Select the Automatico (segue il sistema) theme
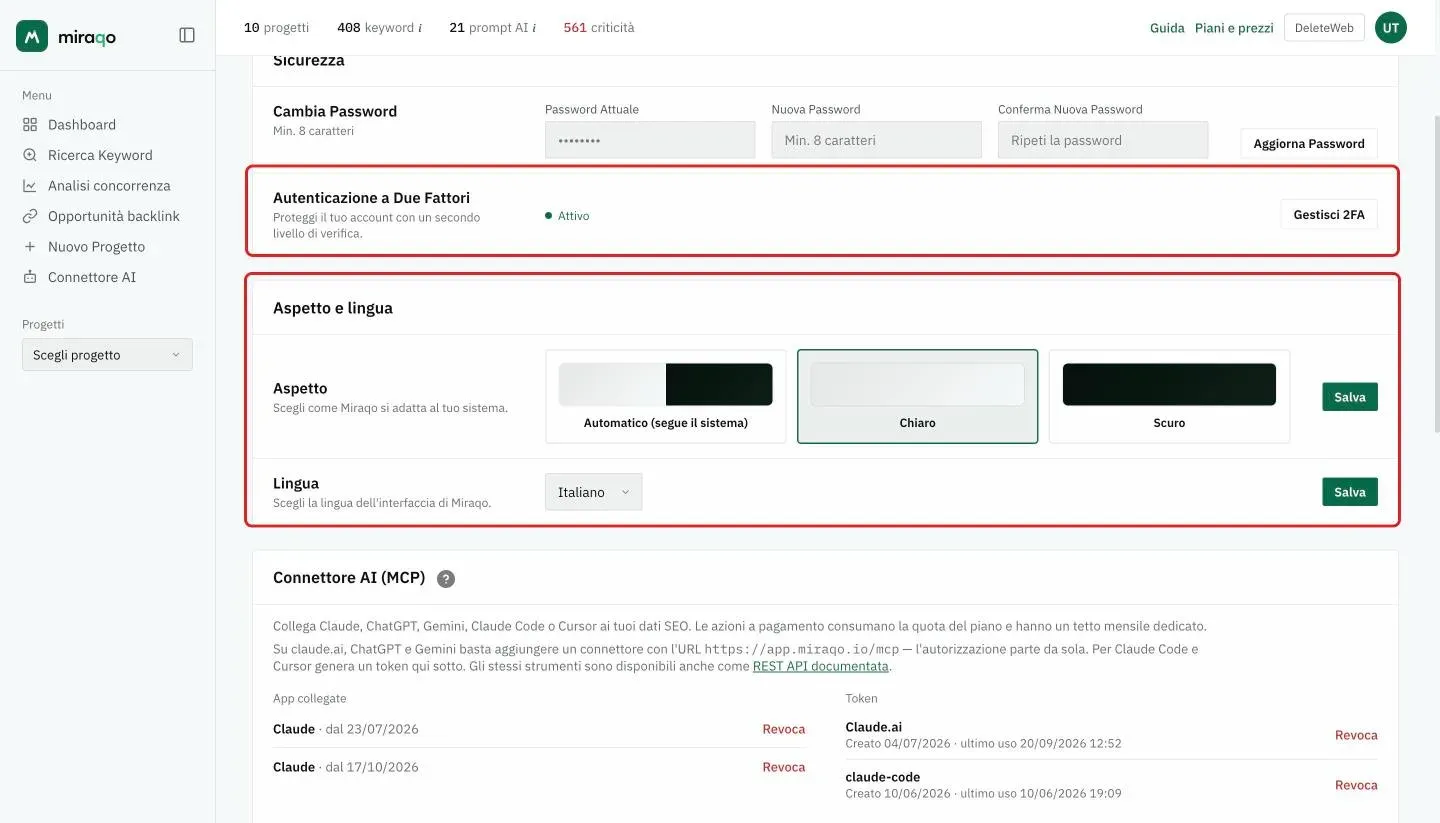This screenshot has width=1440, height=823. click(x=666, y=396)
